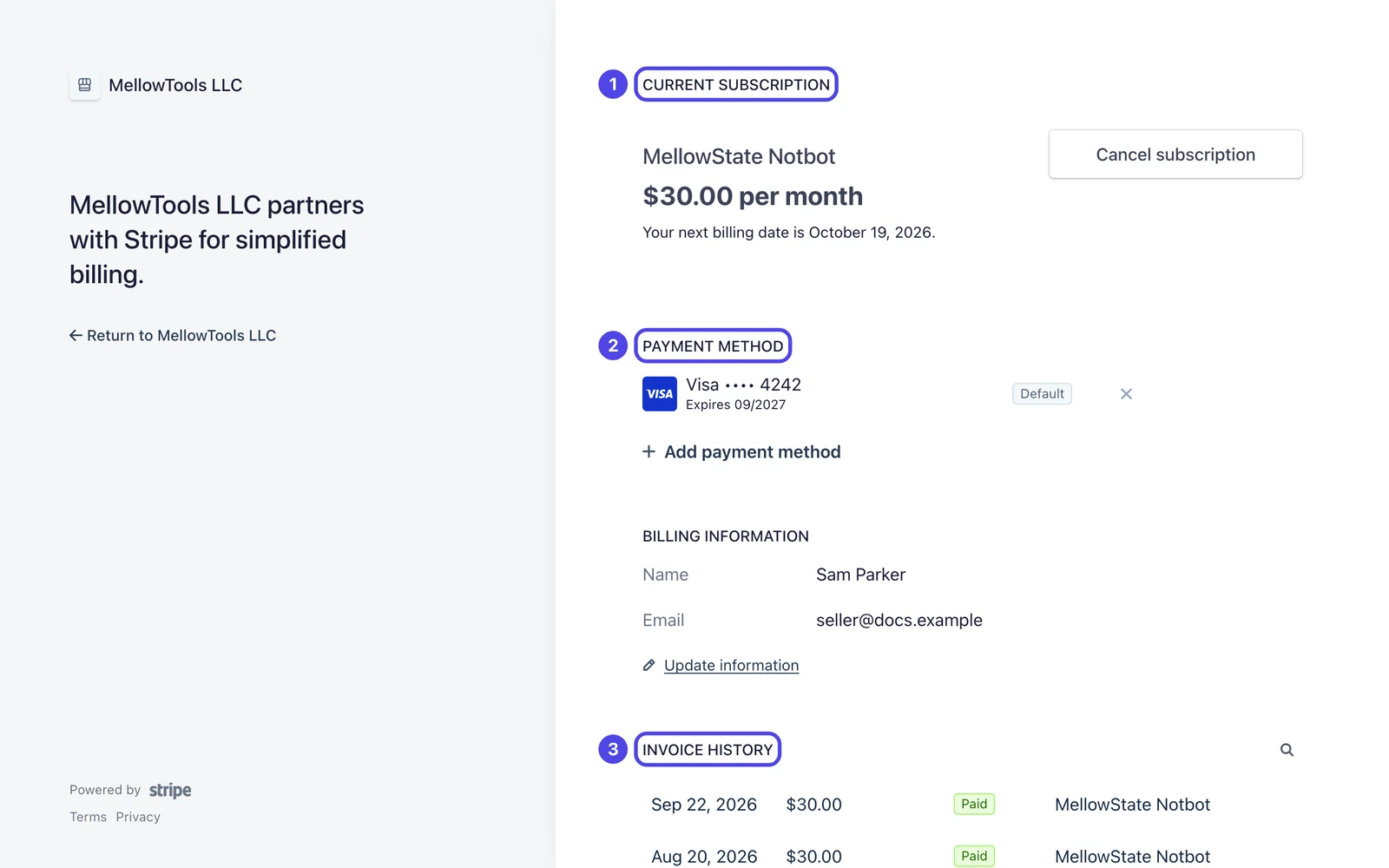The height and width of the screenshot is (868, 1389).
Task: Click the Default badge on Visa card
Action: [x=1042, y=394]
